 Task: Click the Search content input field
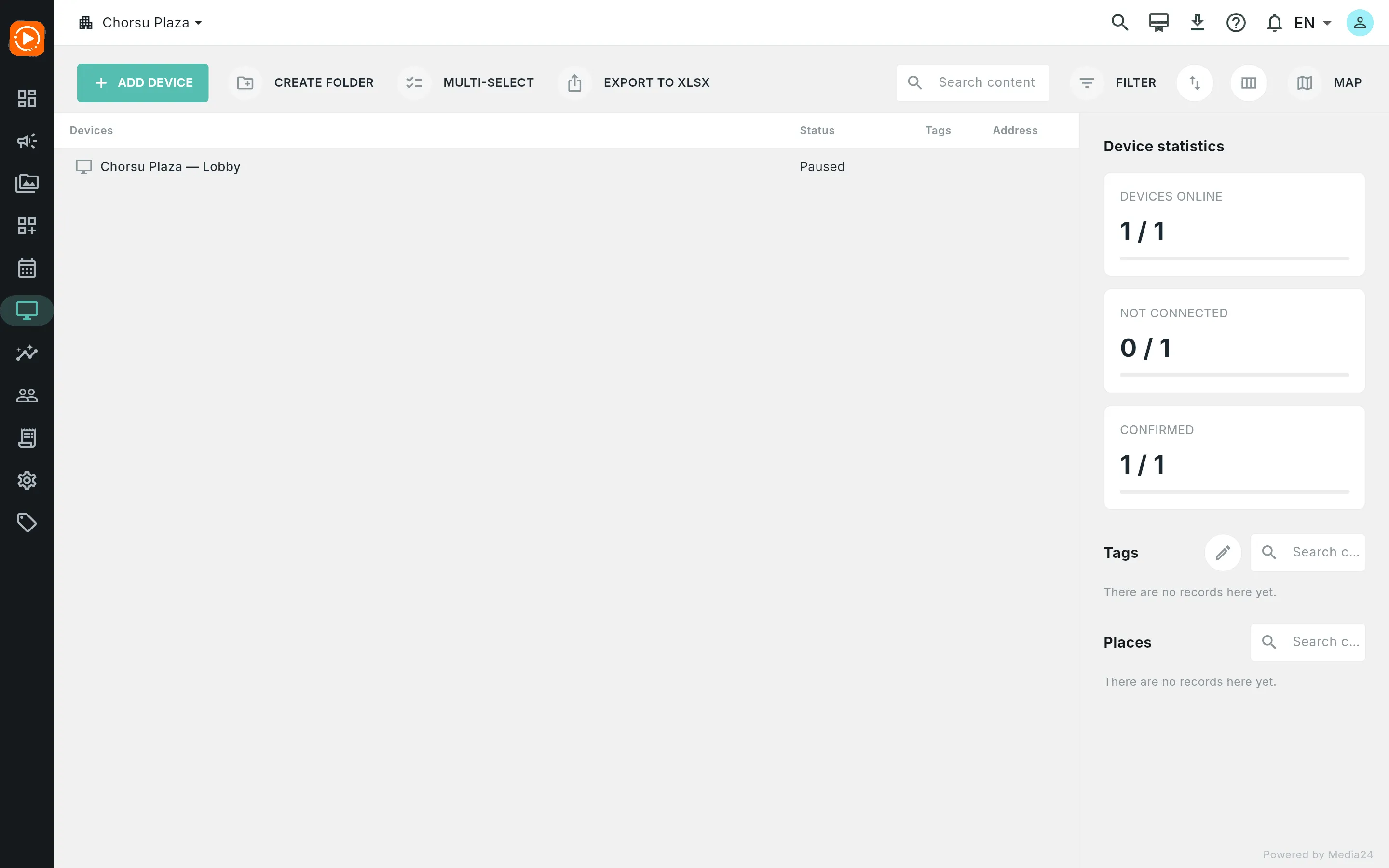973,82
